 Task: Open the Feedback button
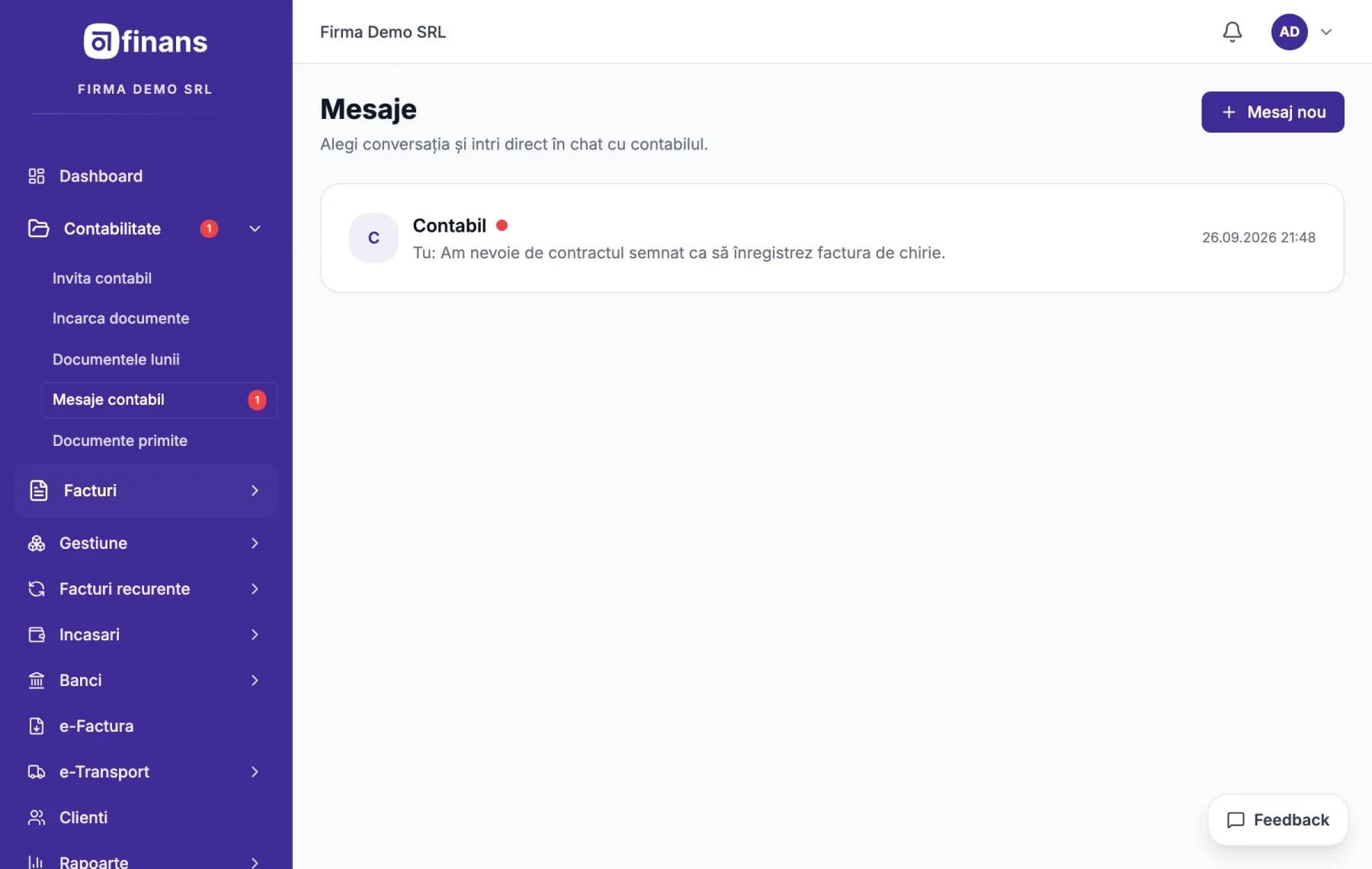(x=1277, y=819)
